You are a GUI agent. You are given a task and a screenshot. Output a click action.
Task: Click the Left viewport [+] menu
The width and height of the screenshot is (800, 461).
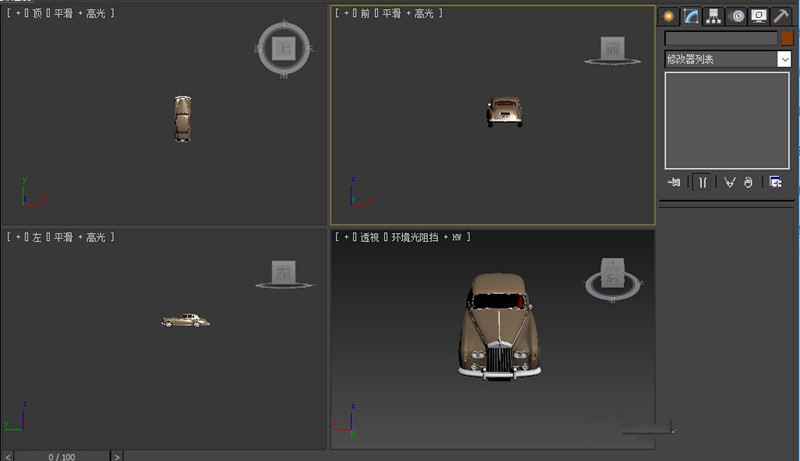tap(18, 237)
